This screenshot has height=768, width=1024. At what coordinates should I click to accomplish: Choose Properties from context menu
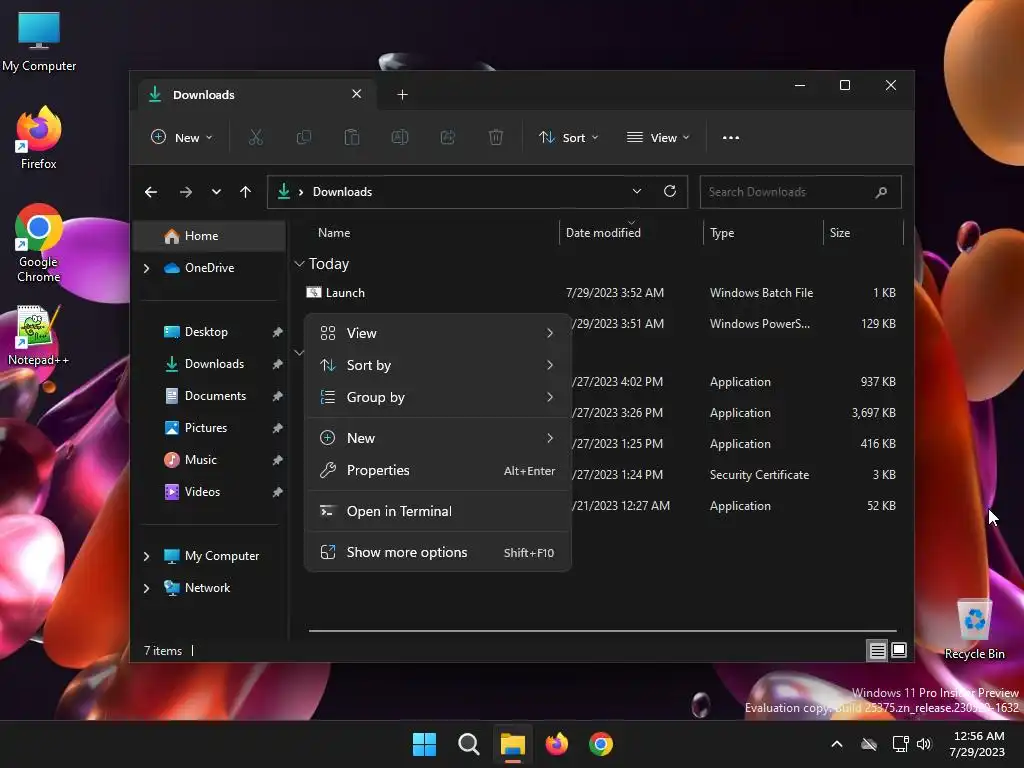[x=438, y=470]
